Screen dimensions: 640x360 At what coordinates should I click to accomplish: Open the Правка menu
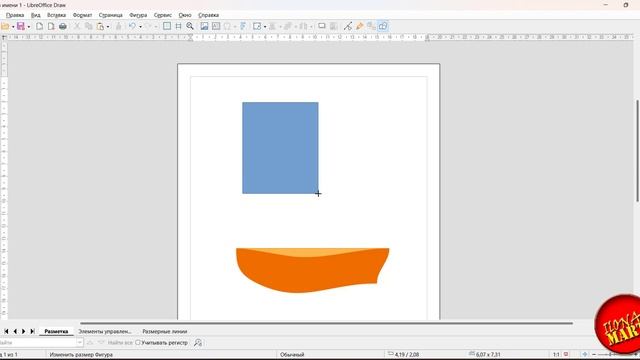[x=15, y=15]
